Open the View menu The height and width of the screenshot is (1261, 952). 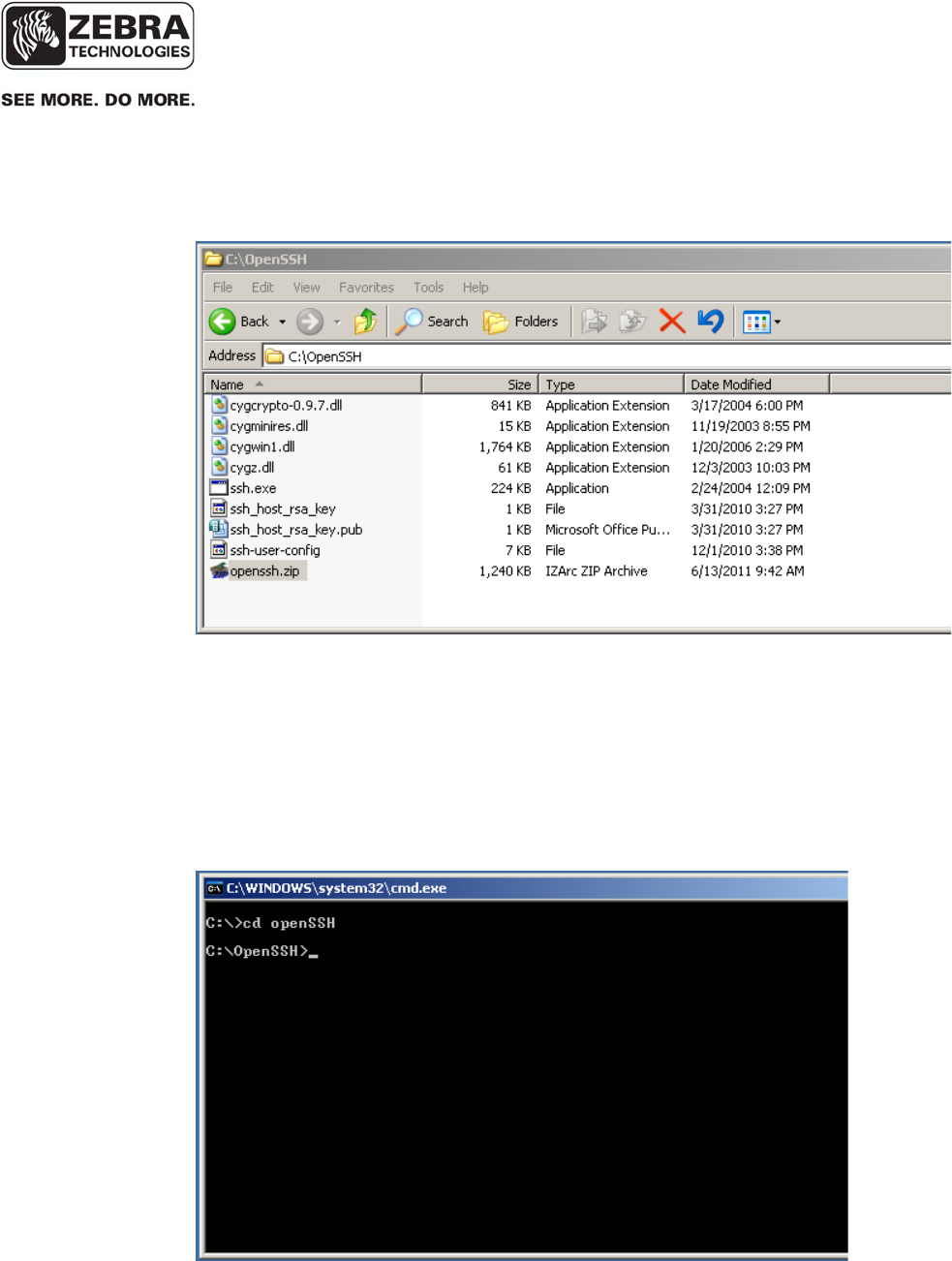pyautogui.click(x=306, y=288)
